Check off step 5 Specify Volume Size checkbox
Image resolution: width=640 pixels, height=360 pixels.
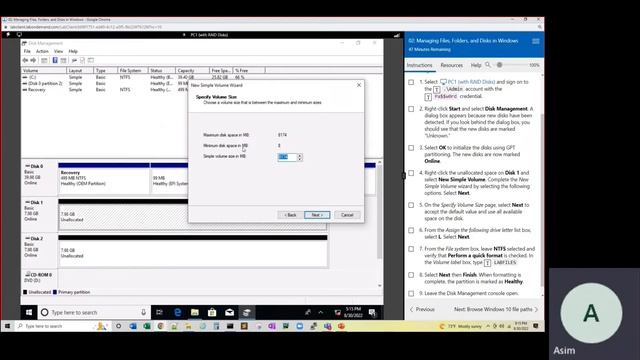tap(411, 205)
